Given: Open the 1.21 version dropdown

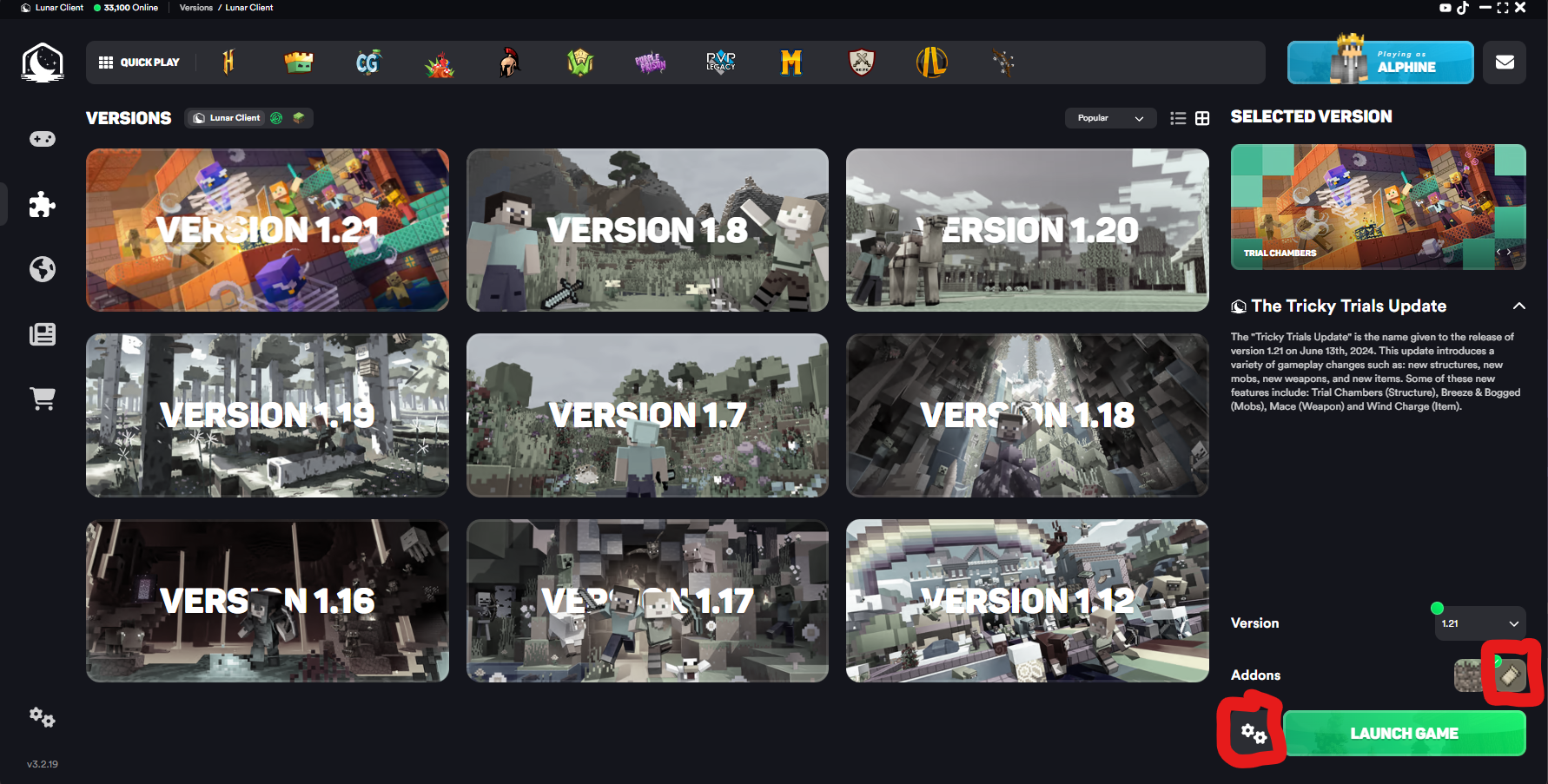Looking at the screenshot, I should (x=1480, y=623).
